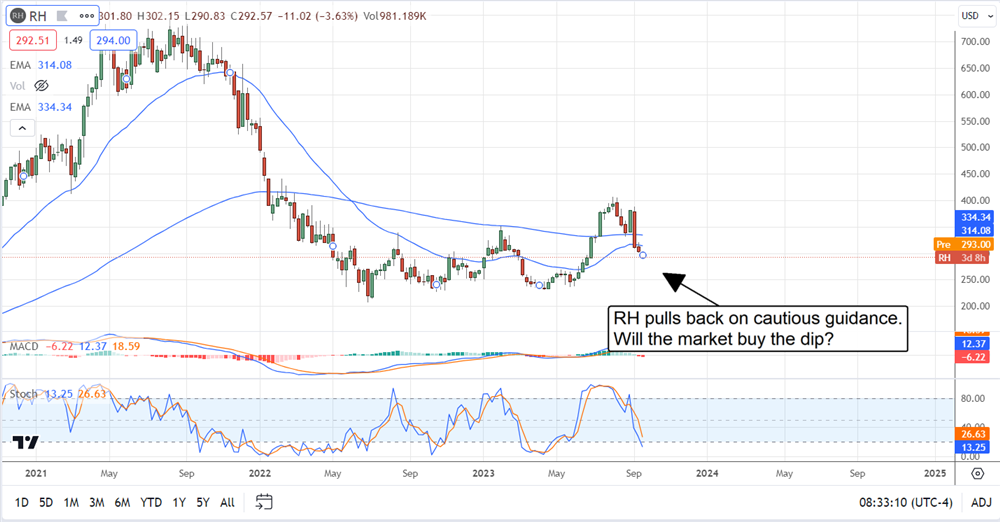Open chart settings gear icon
Screen dimensions: 1000x522
(x=977, y=474)
